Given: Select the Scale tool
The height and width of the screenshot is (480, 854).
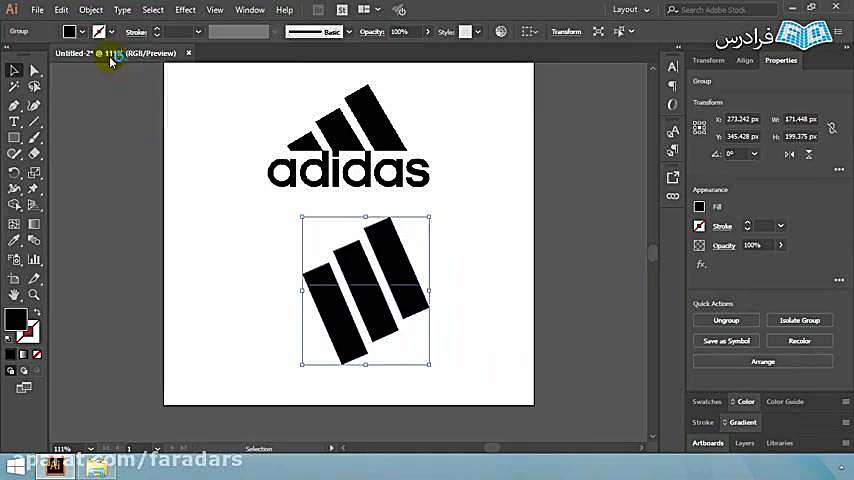Looking at the screenshot, I should [34, 173].
